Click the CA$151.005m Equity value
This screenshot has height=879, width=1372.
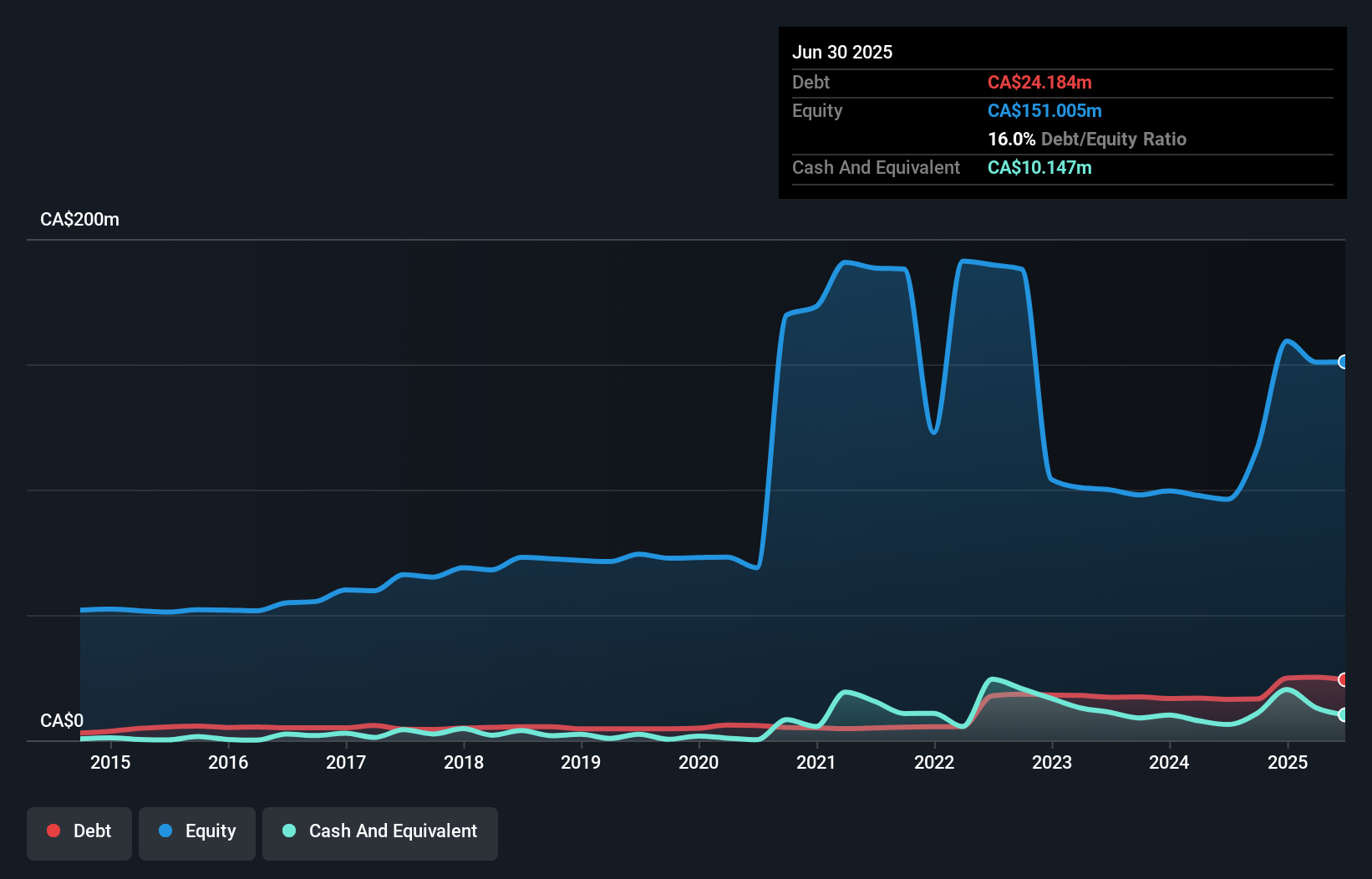(x=1044, y=110)
